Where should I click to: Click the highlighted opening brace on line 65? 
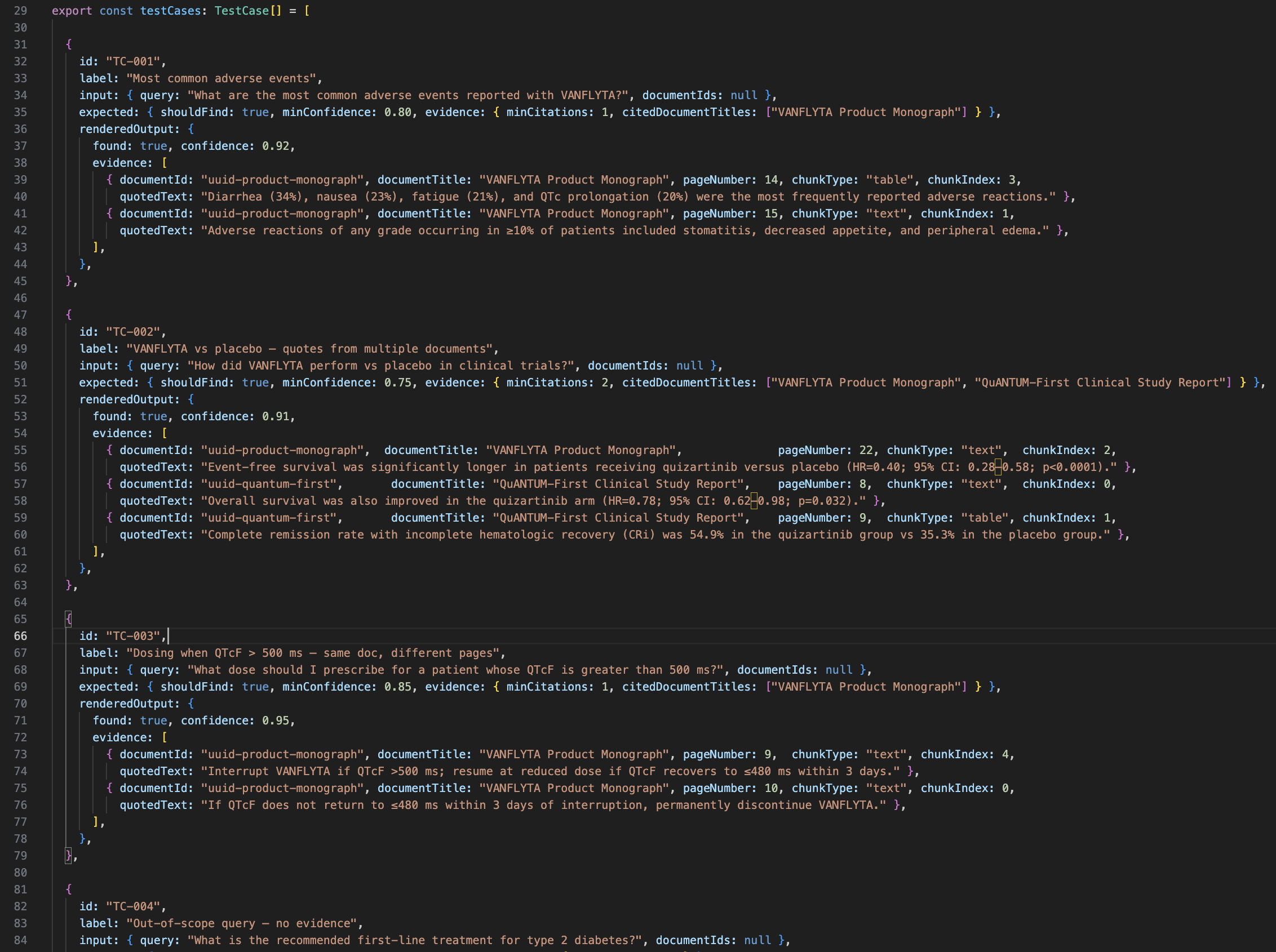[x=69, y=619]
